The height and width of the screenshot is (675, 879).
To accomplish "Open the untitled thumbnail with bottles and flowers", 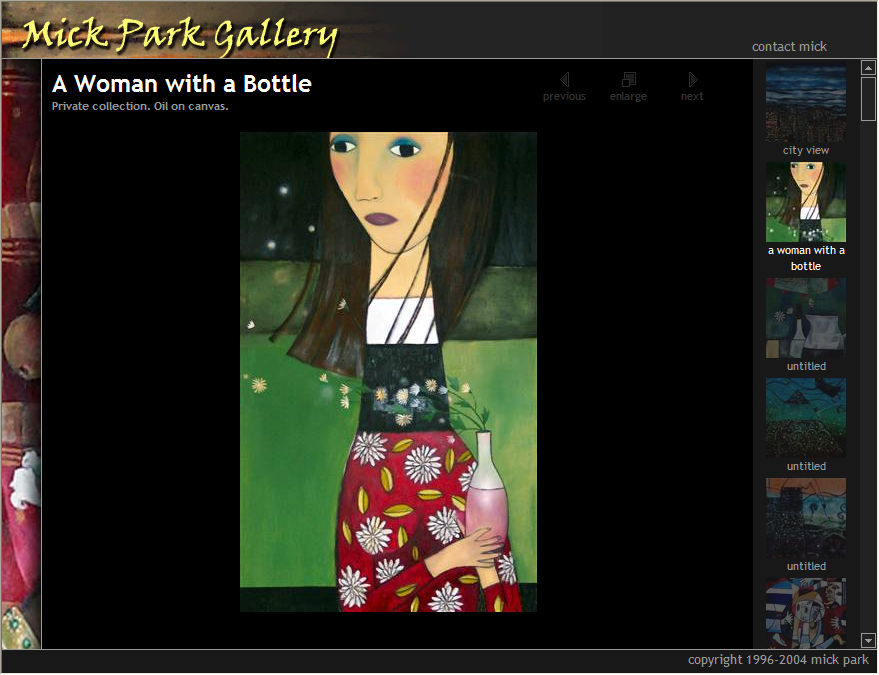I will point(806,318).
